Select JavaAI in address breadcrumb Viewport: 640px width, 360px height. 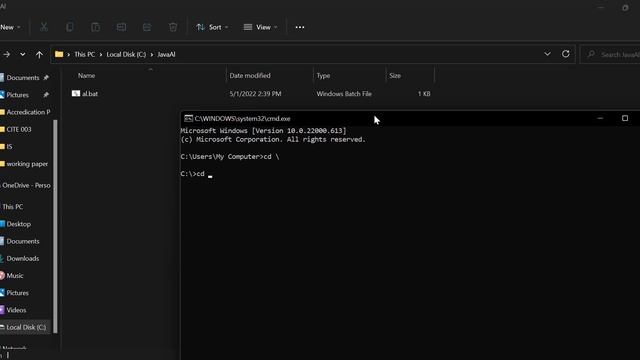pos(166,54)
